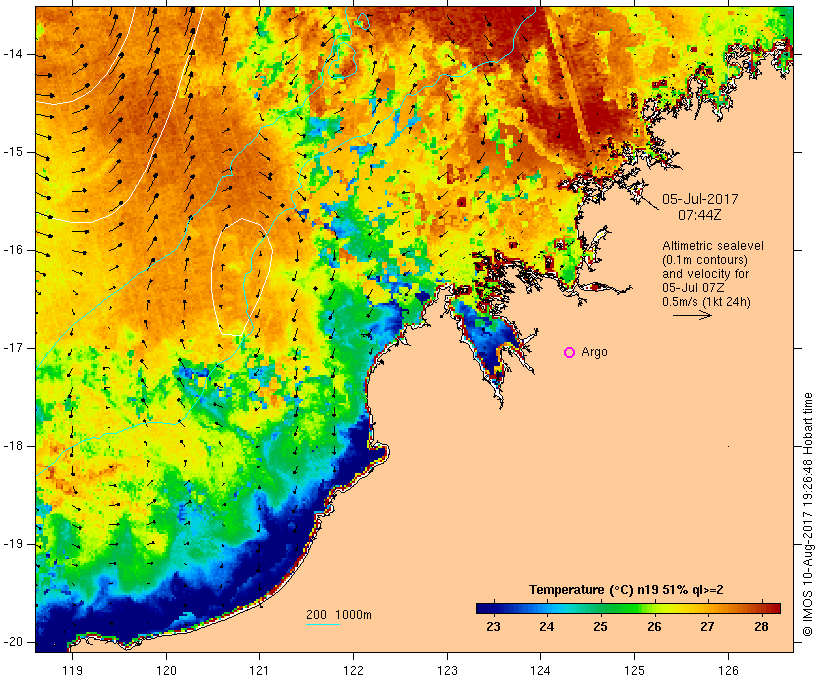Click latitude axis label '-20'
Screen dimensions: 820x680
pos(13,642)
